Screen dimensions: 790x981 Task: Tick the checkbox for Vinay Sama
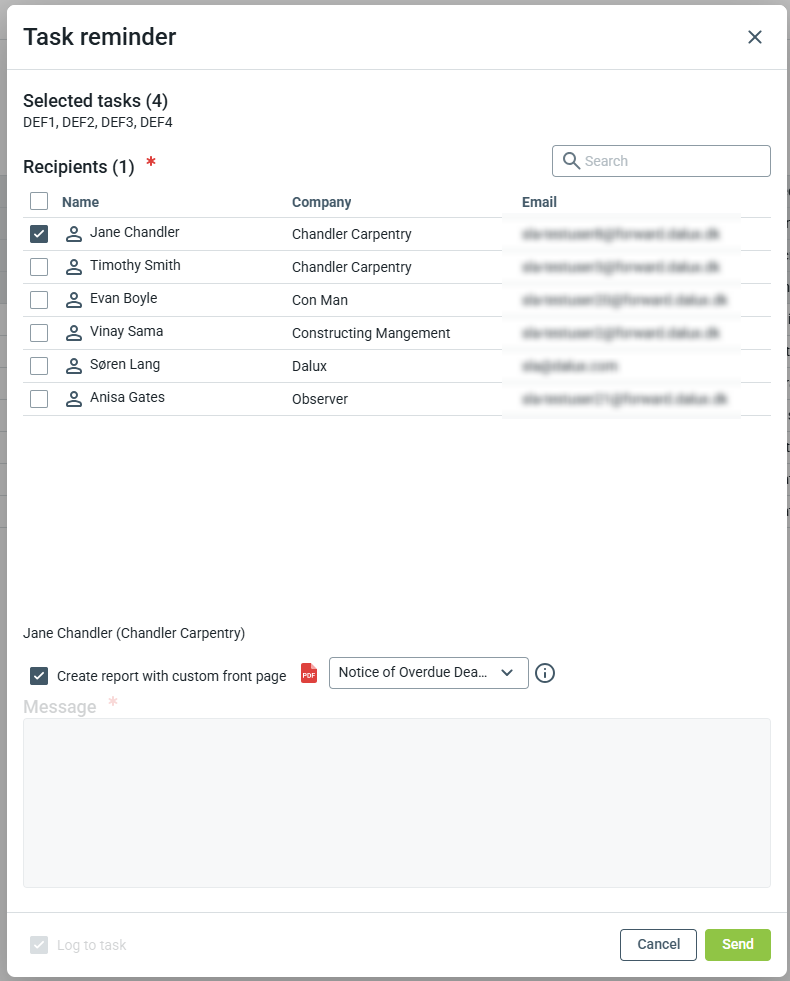point(39,333)
